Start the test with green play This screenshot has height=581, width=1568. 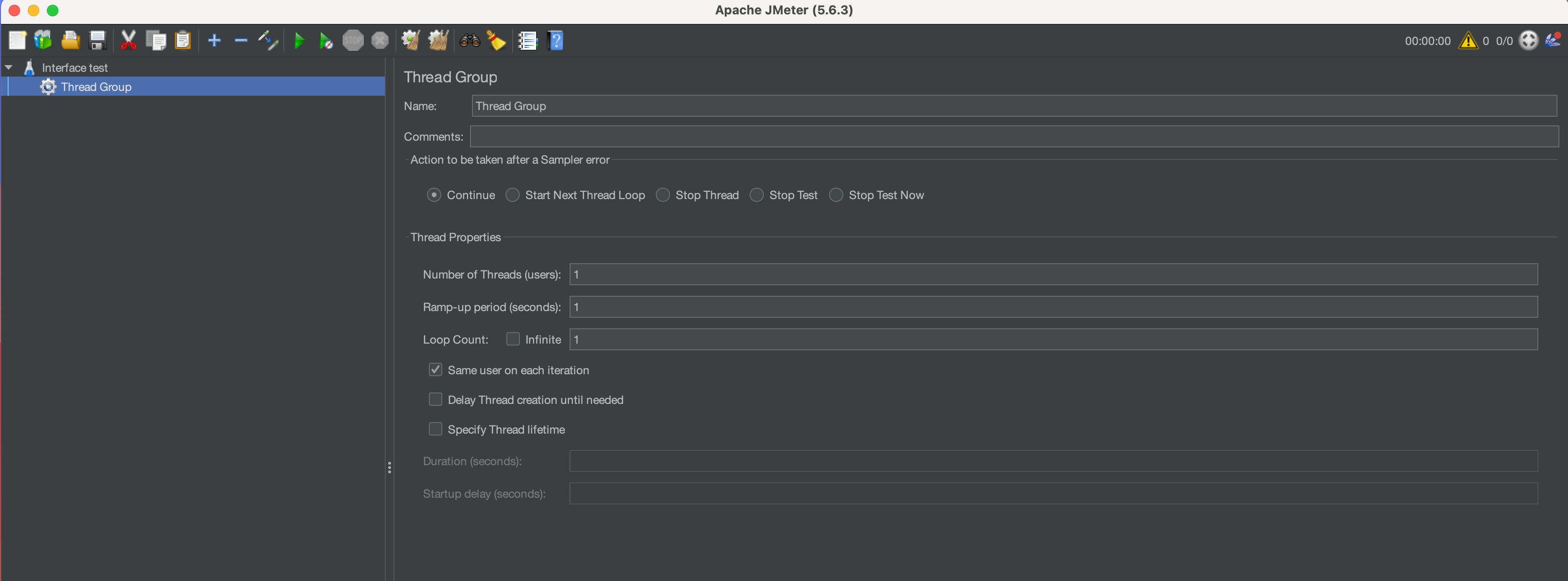pos(299,41)
